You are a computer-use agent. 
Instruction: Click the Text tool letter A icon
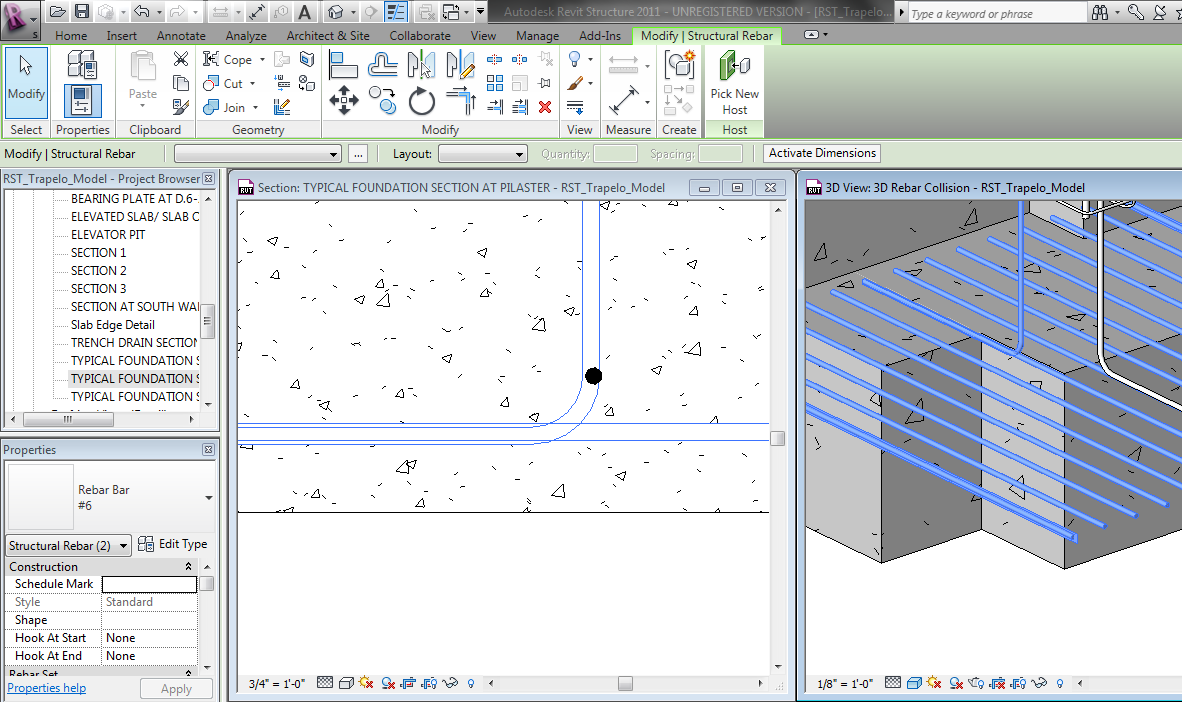[x=305, y=11]
